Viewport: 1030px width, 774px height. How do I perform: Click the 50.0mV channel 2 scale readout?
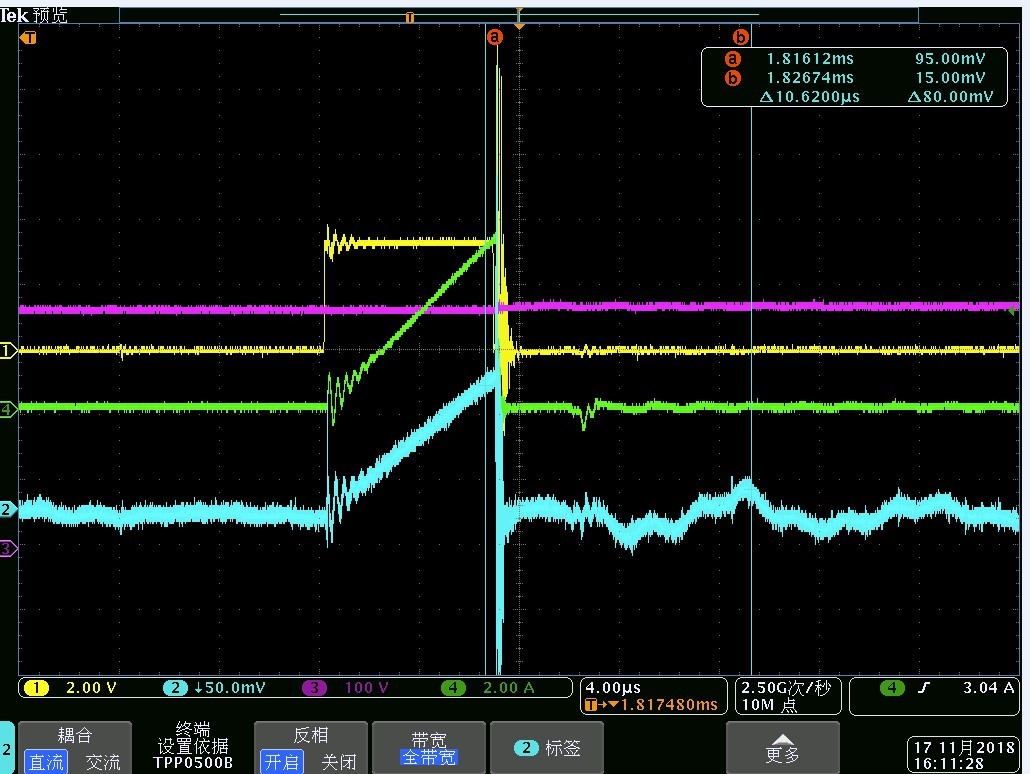[230, 688]
